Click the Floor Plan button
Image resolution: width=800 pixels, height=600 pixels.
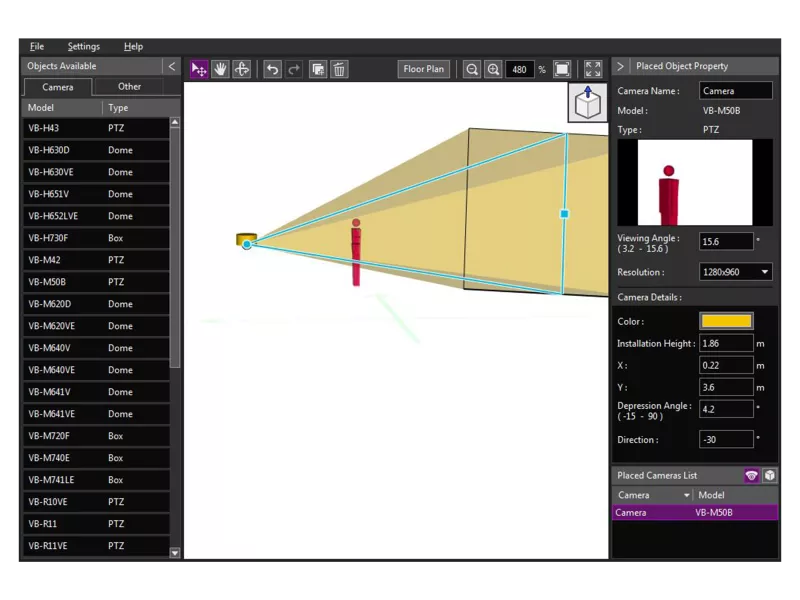coord(424,69)
